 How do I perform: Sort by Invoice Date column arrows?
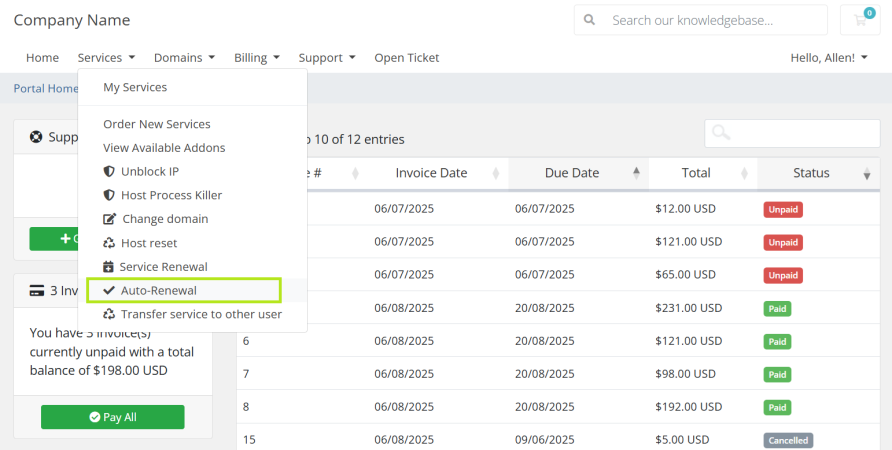[x=495, y=173]
